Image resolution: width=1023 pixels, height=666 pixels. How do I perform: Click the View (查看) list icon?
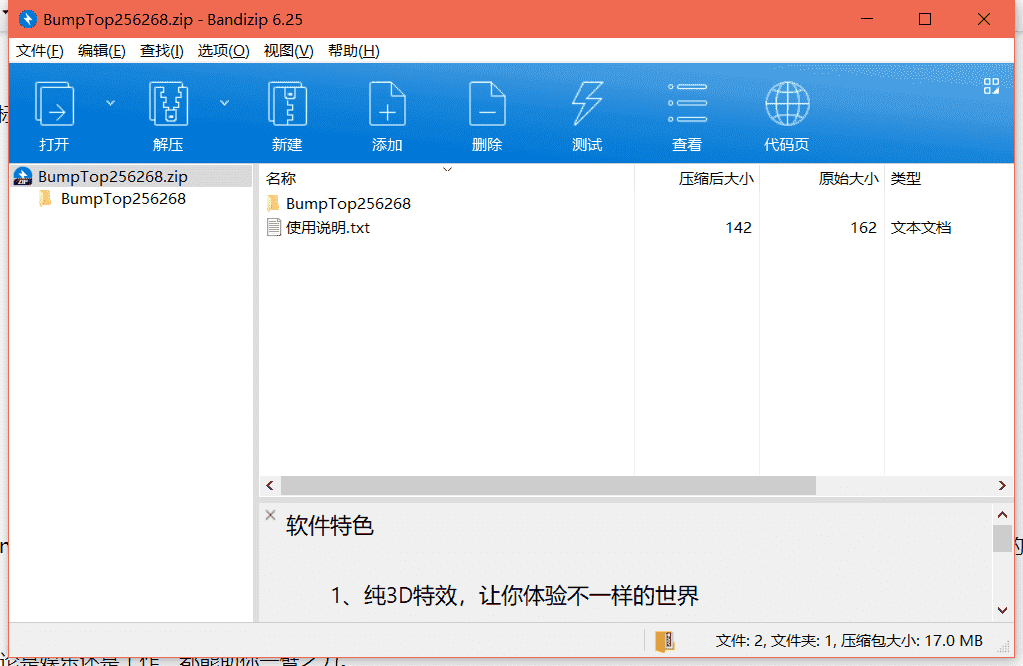[687, 103]
